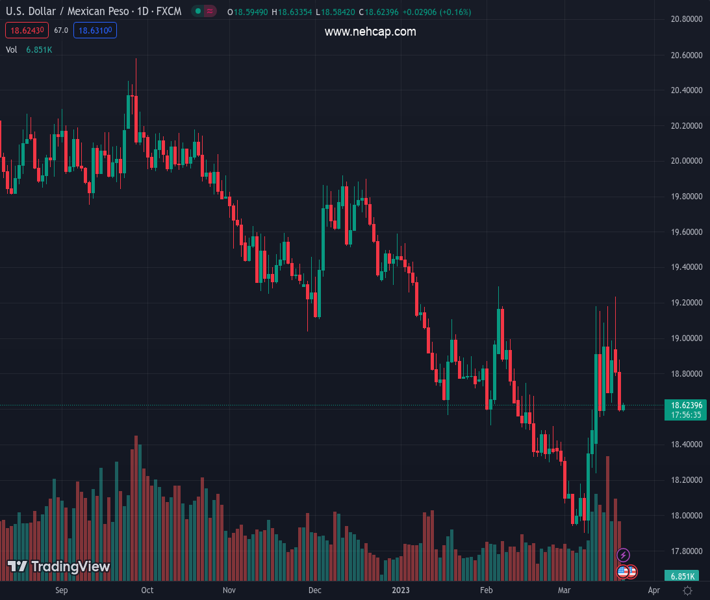710x600 pixels.
Task: Click the 18.40000 price axis label
Action: pyautogui.click(x=686, y=444)
